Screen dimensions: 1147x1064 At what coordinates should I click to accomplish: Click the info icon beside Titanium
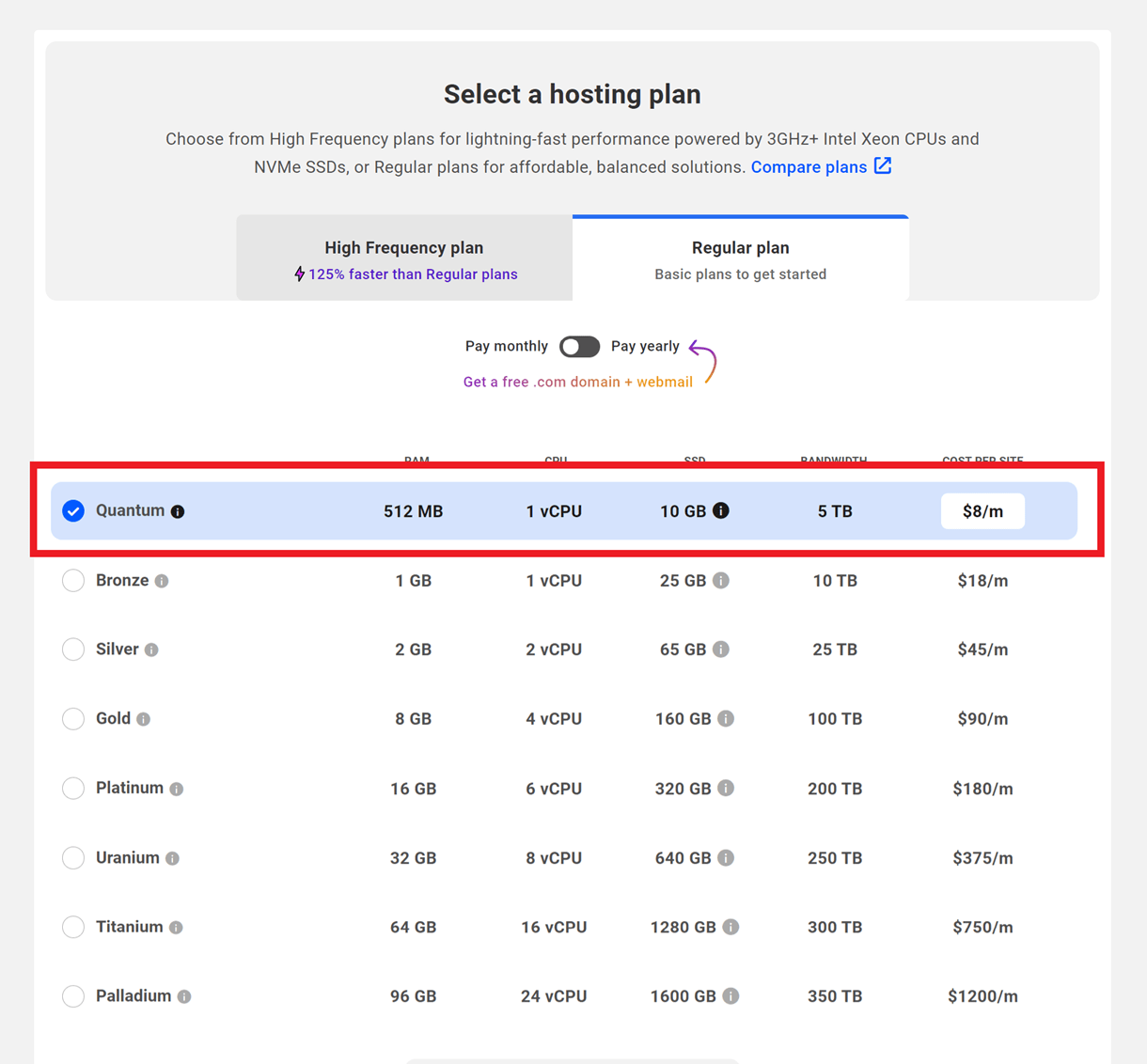176,927
